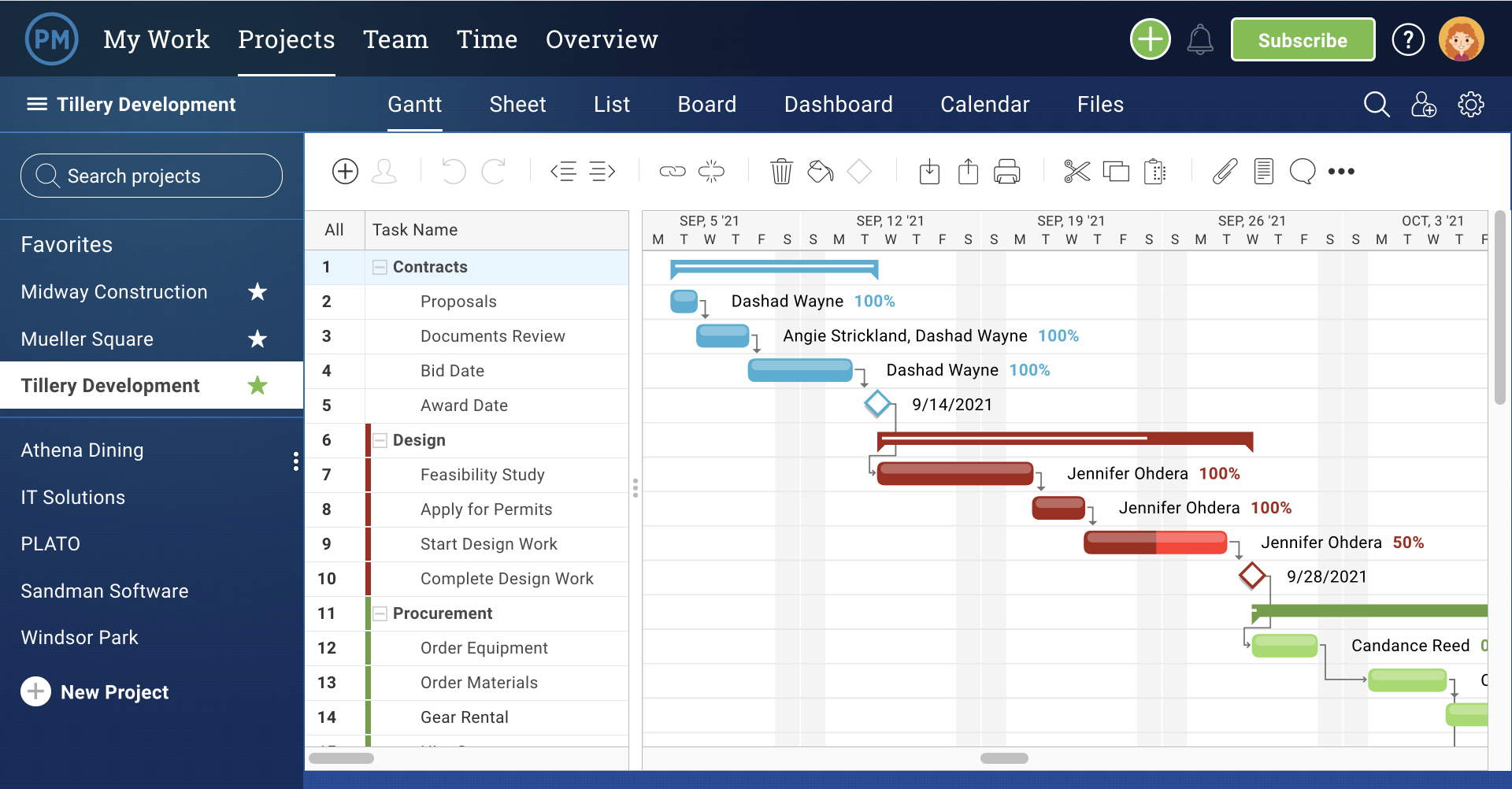Collapse the Procurement task group

(380, 614)
